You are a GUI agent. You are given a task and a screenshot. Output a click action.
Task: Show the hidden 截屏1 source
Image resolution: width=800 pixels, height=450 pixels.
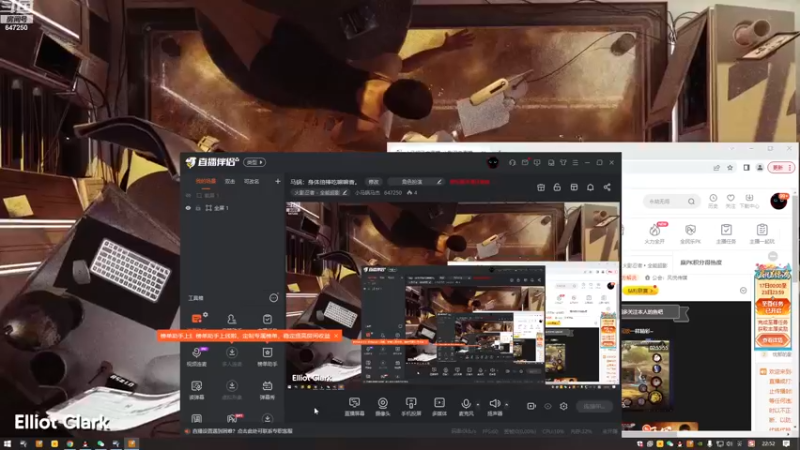point(188,195)
